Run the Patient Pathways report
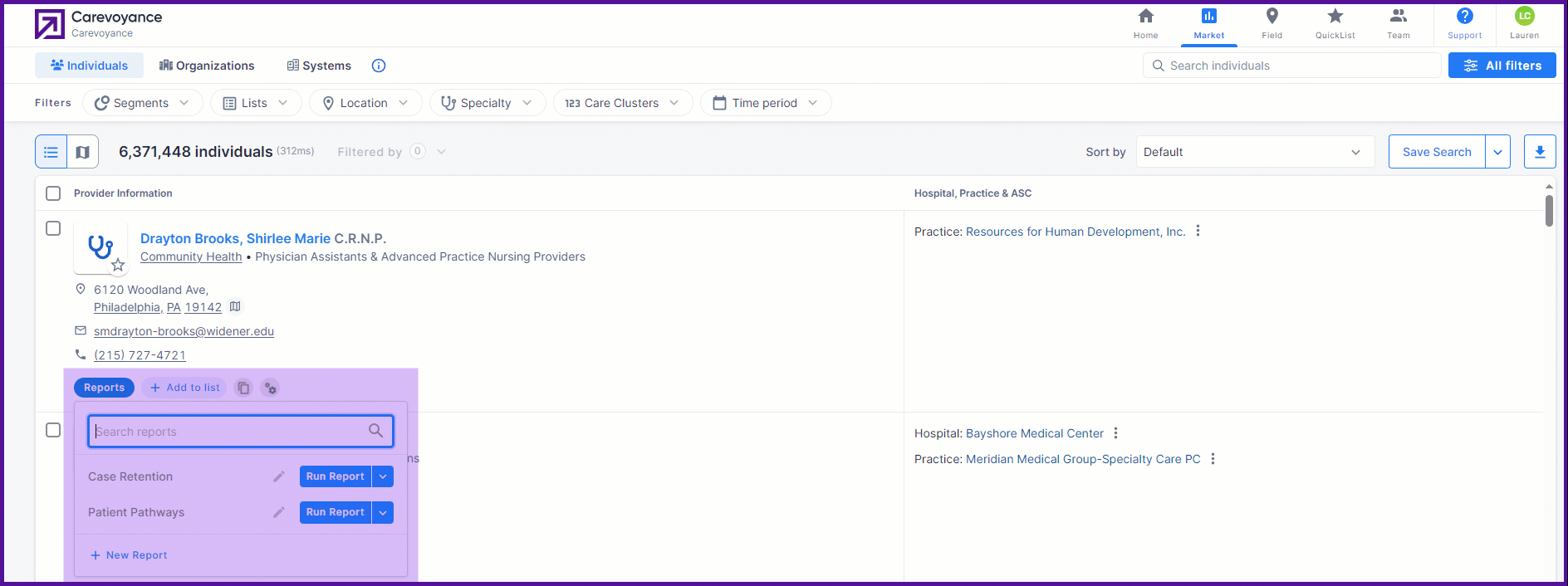 pos(335,512)
